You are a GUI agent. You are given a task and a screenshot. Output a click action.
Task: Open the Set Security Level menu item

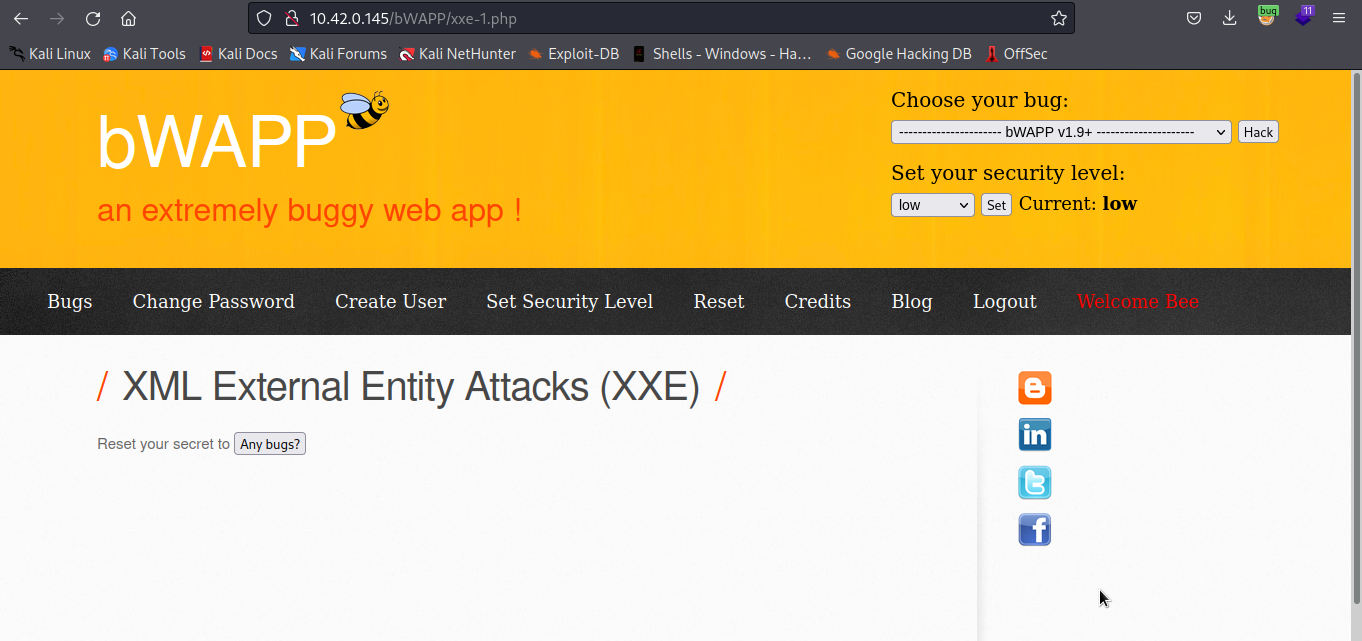coord(570,302)
